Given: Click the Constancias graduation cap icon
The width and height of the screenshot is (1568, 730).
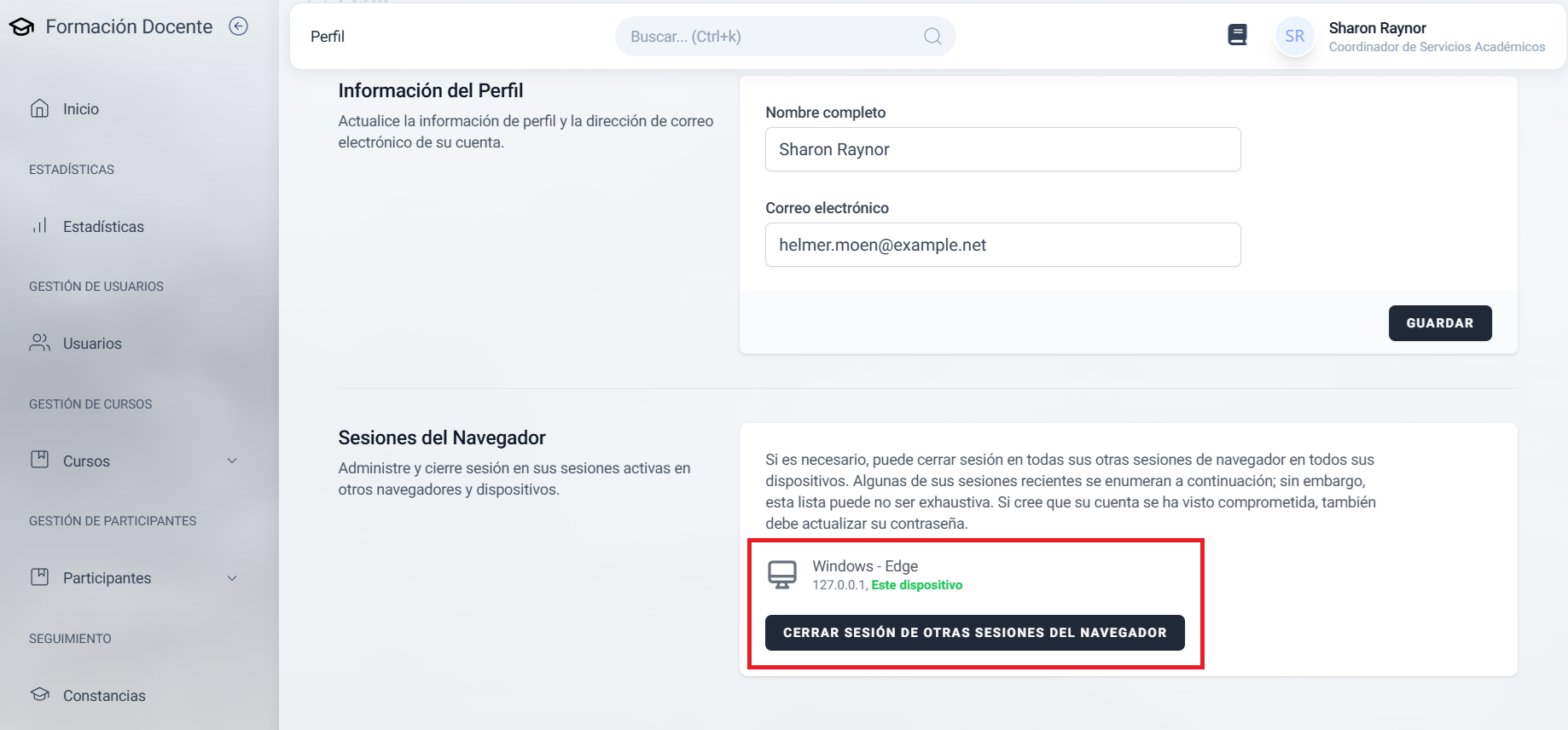Looking at the screenshot, I should (39, 694).
